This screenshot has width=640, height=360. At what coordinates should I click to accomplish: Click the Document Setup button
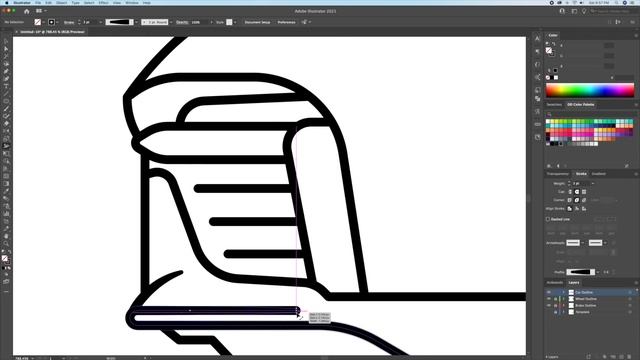257,22
